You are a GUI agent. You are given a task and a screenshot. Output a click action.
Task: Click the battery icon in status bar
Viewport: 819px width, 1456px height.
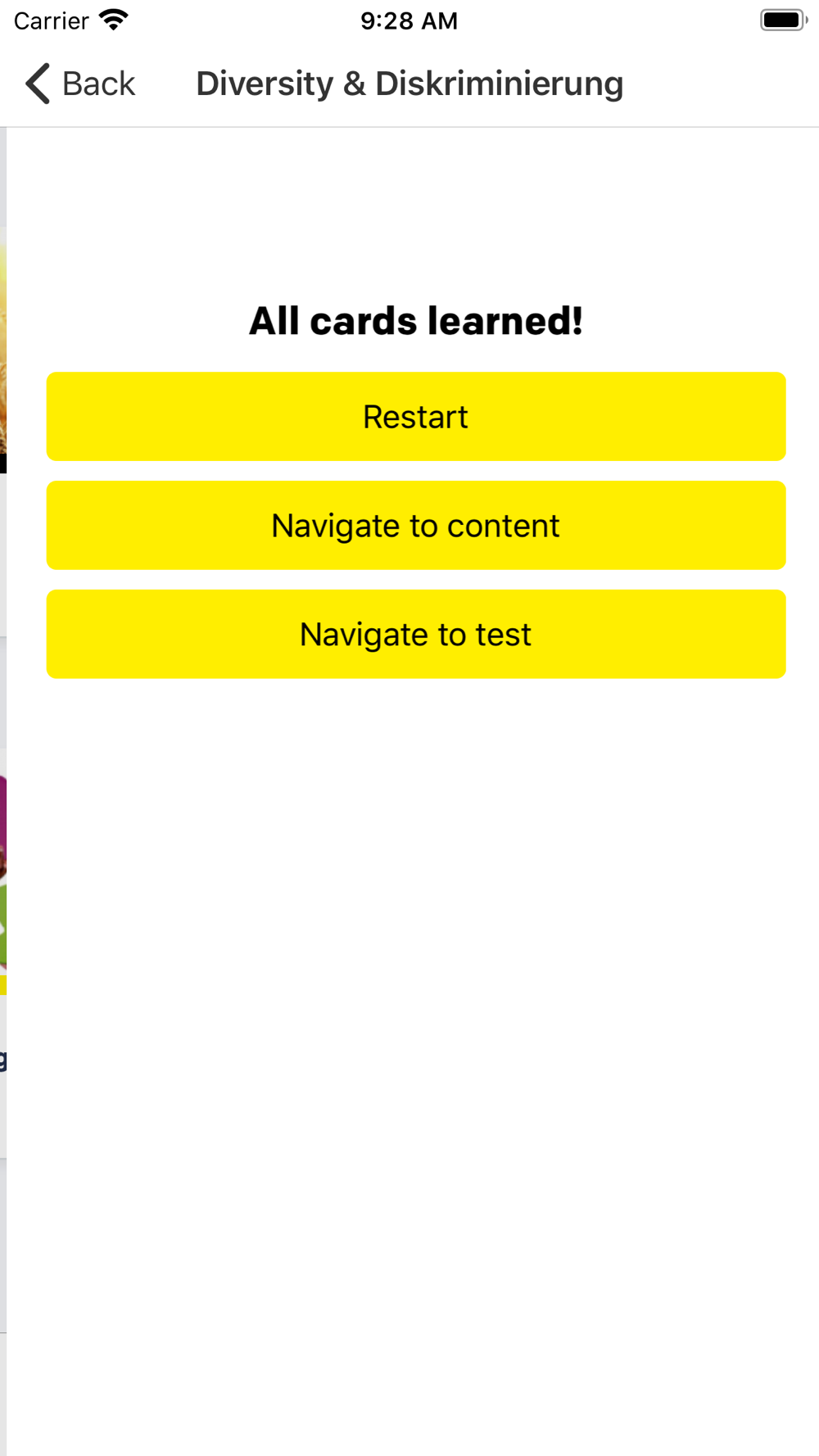point(784,20)
